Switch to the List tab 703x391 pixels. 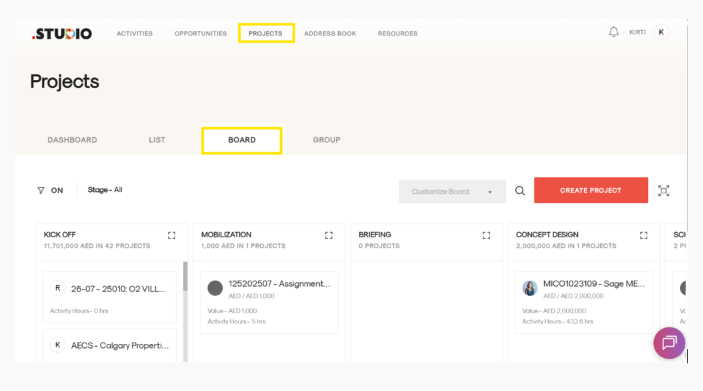click(x=157, y=140)
